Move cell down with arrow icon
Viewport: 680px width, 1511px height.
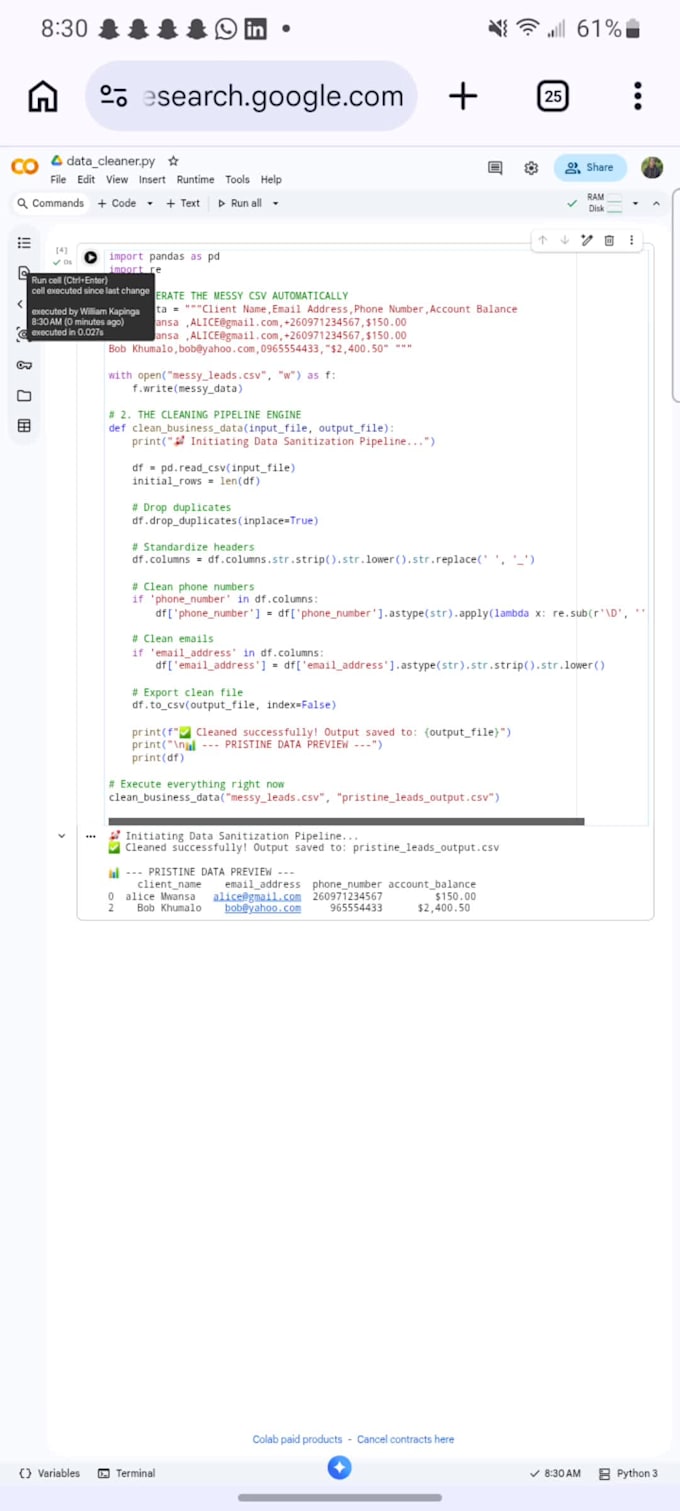pyautogui.click(x=564, y=240)
